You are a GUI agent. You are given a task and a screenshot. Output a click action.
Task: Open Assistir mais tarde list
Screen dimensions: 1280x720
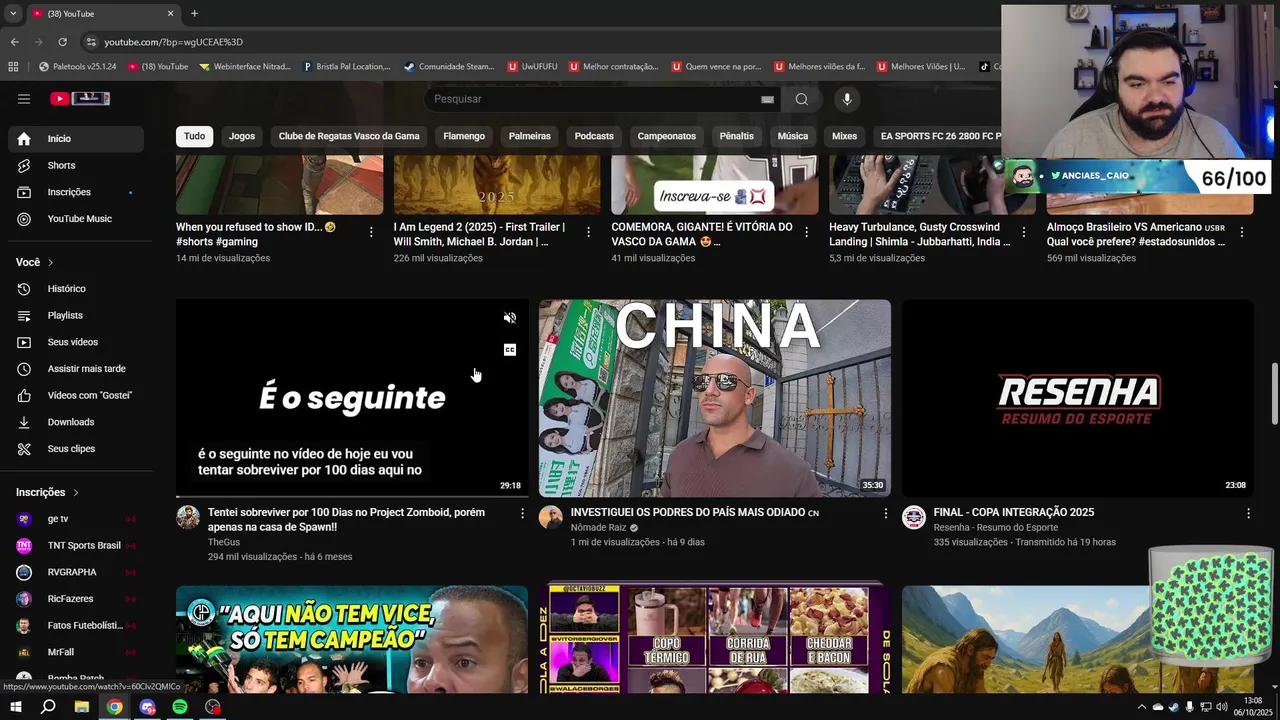76,369
